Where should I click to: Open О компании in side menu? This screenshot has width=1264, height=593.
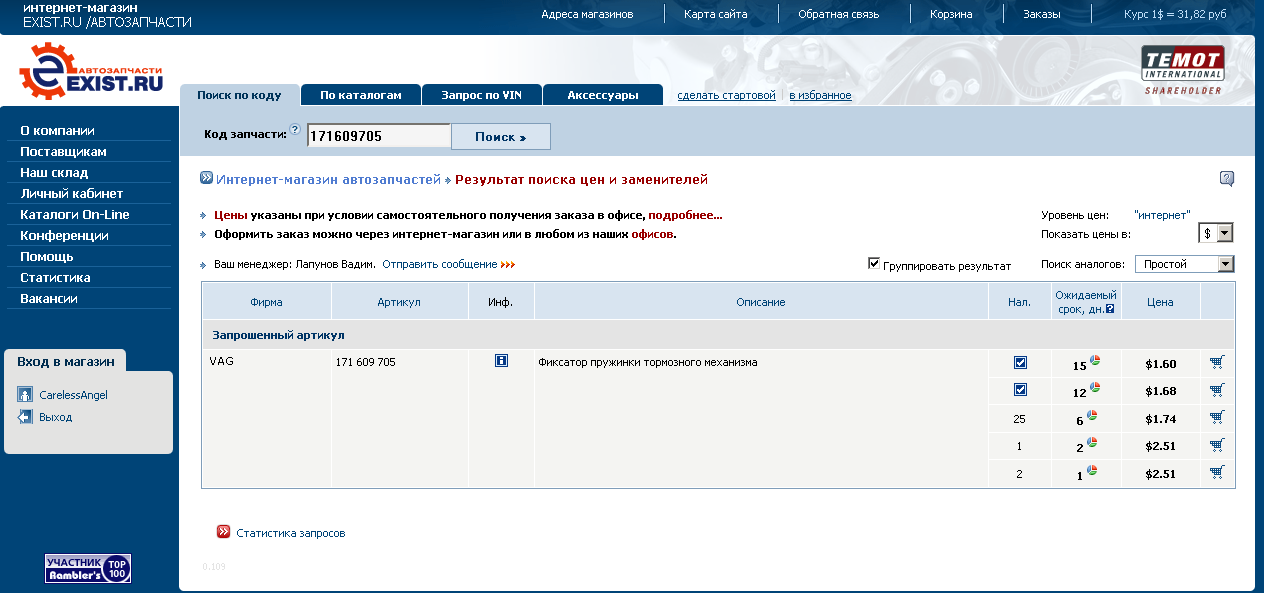(57, 130)
